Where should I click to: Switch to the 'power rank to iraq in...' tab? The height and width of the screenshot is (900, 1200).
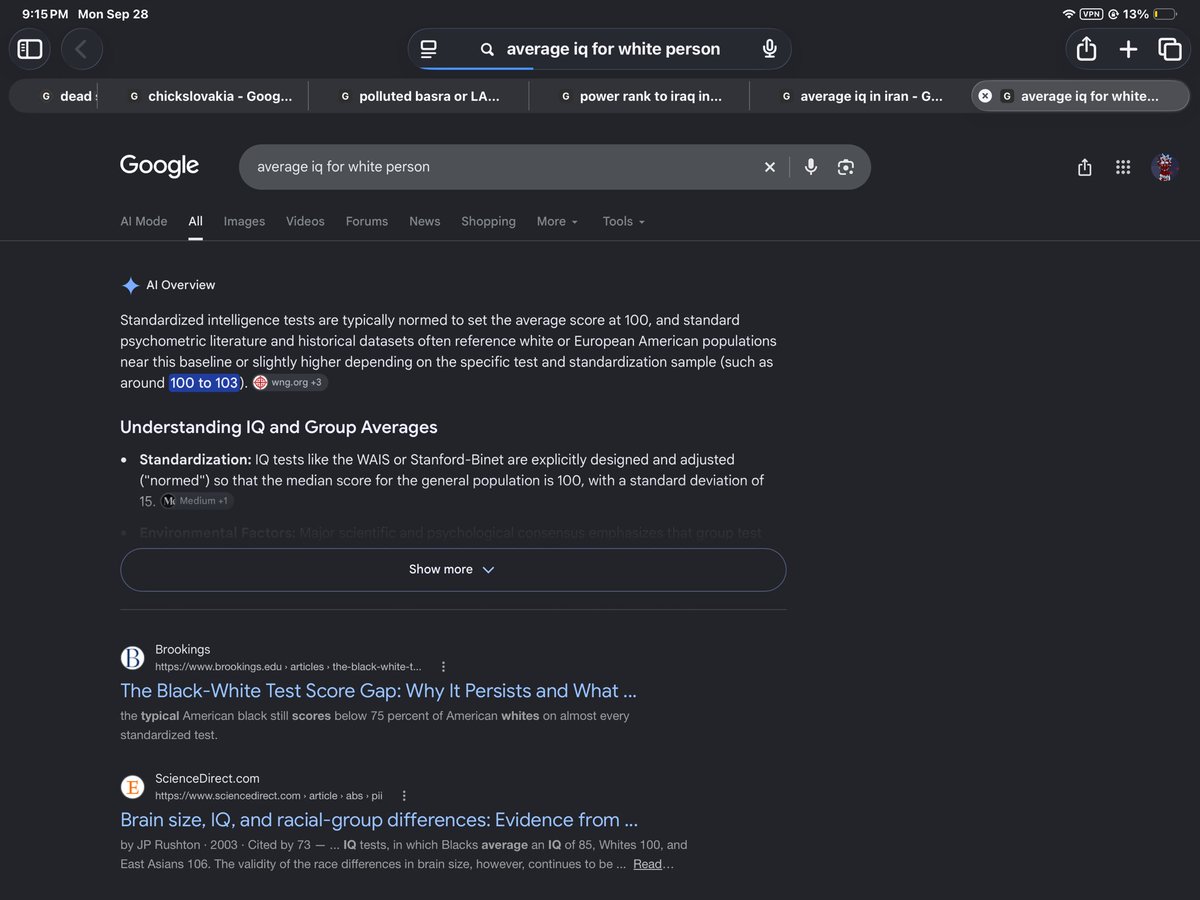pos(640,96)
